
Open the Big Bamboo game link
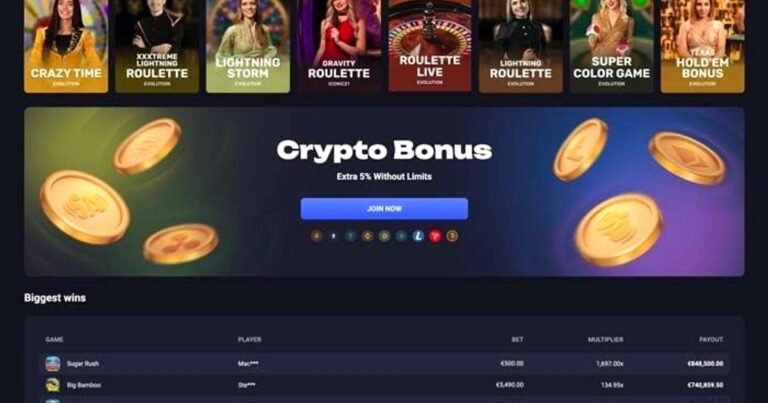click(84, 385)
